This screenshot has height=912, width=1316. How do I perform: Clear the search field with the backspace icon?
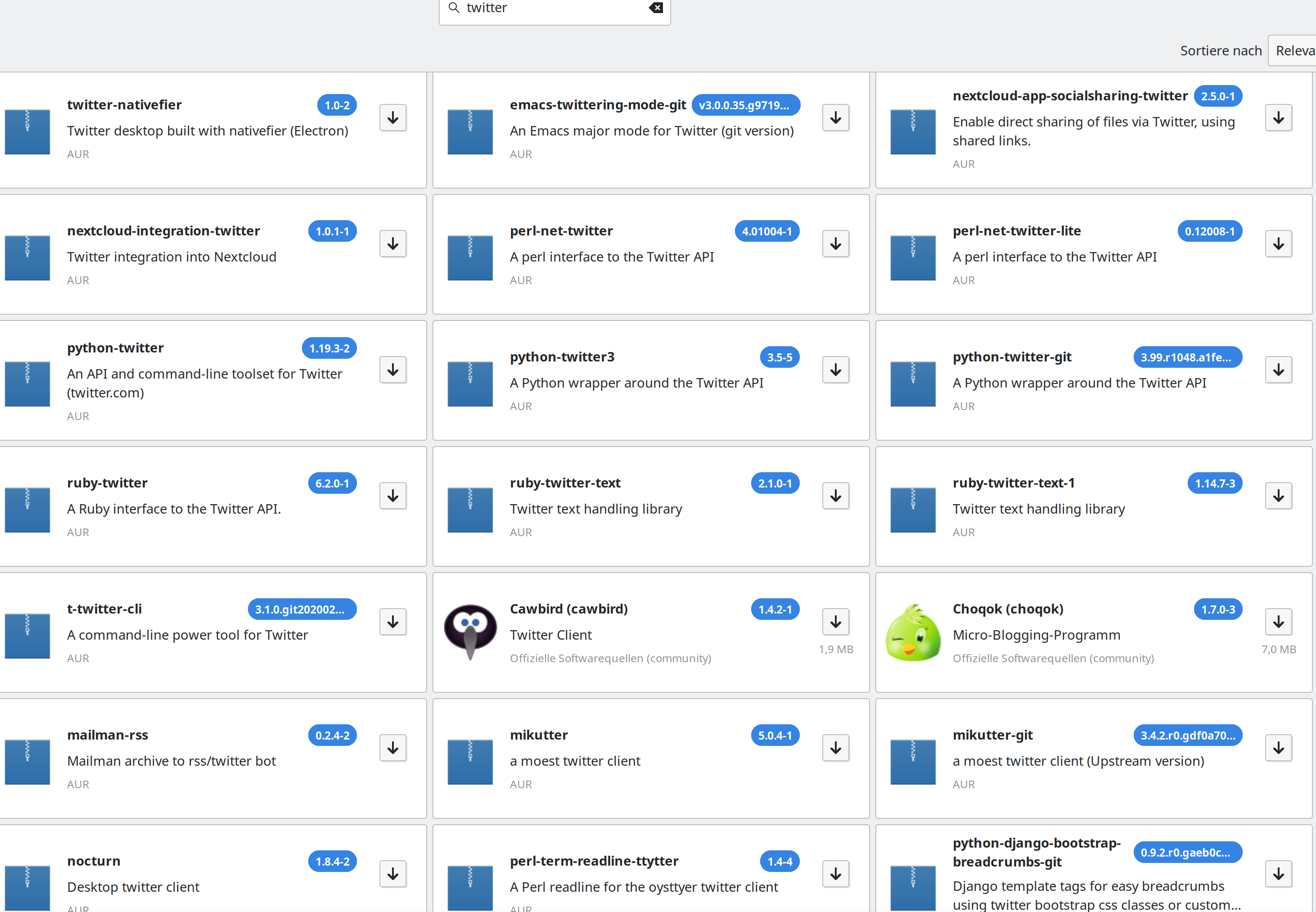656,8
